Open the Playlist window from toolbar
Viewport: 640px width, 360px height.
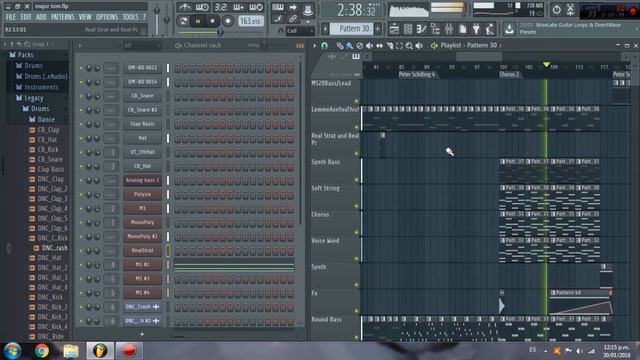tap(394, 29)
